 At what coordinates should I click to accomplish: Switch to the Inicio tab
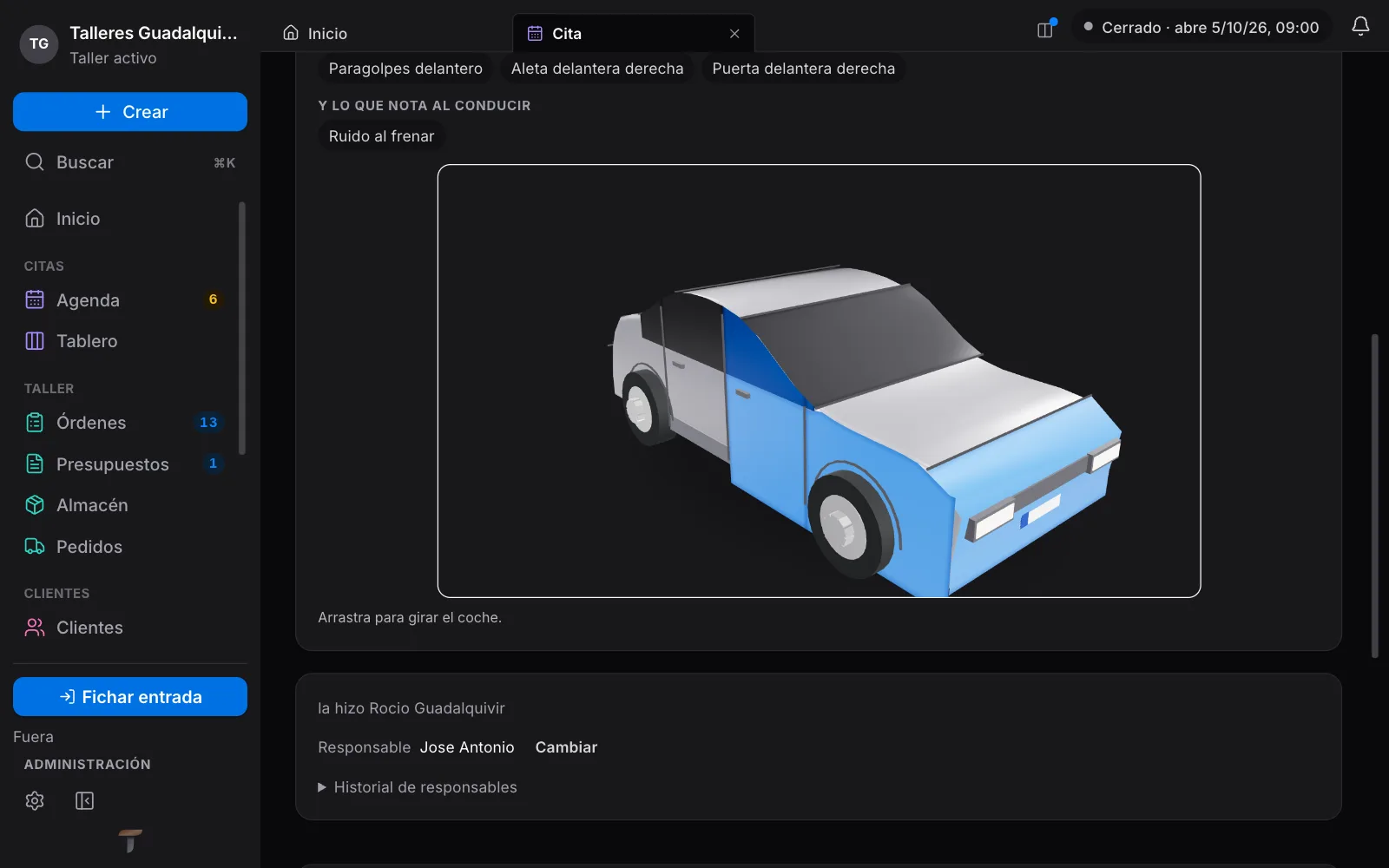[x=315, y=34]
